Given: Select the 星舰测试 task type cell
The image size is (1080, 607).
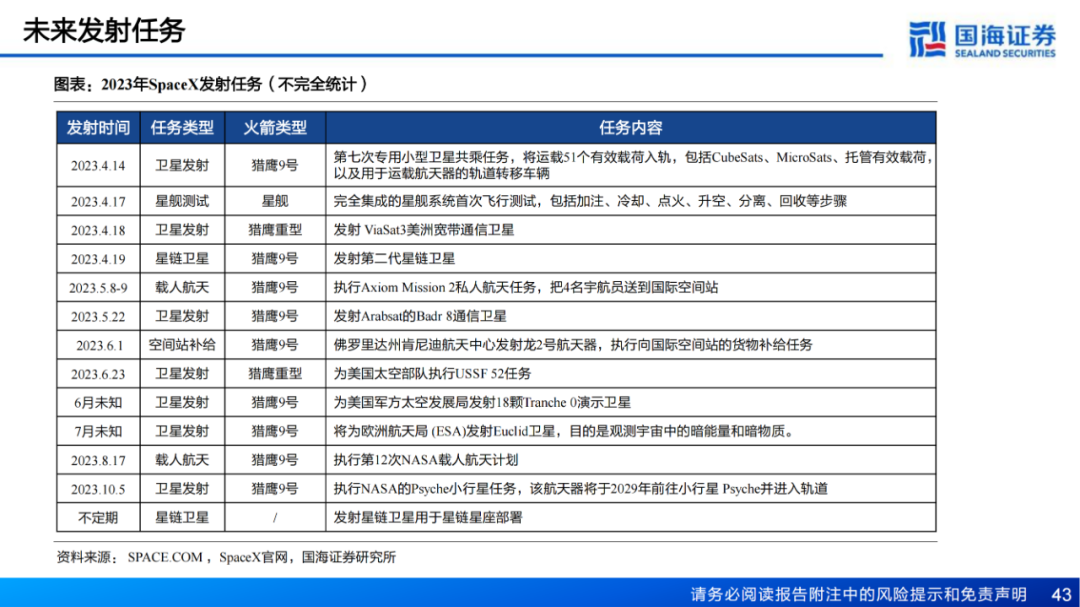Looking at the screenshot, I should click(x=183, y=201).
